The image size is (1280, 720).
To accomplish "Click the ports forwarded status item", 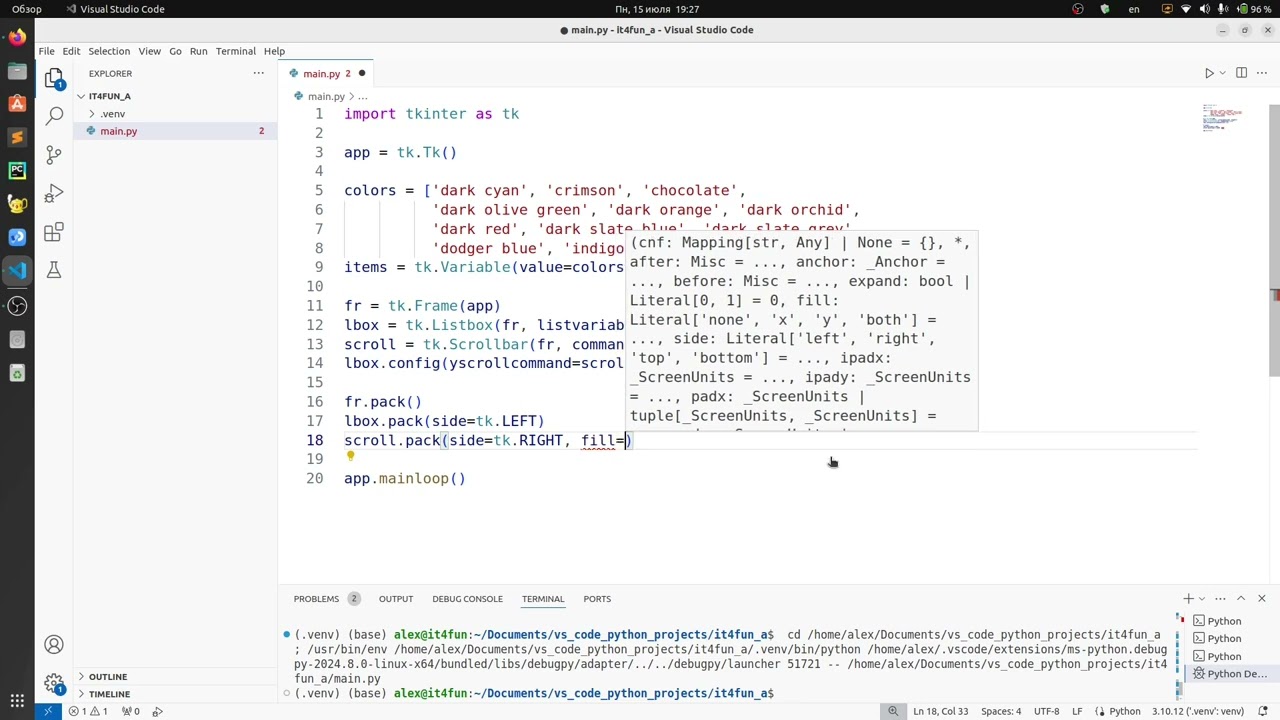I will click(130, 711).
